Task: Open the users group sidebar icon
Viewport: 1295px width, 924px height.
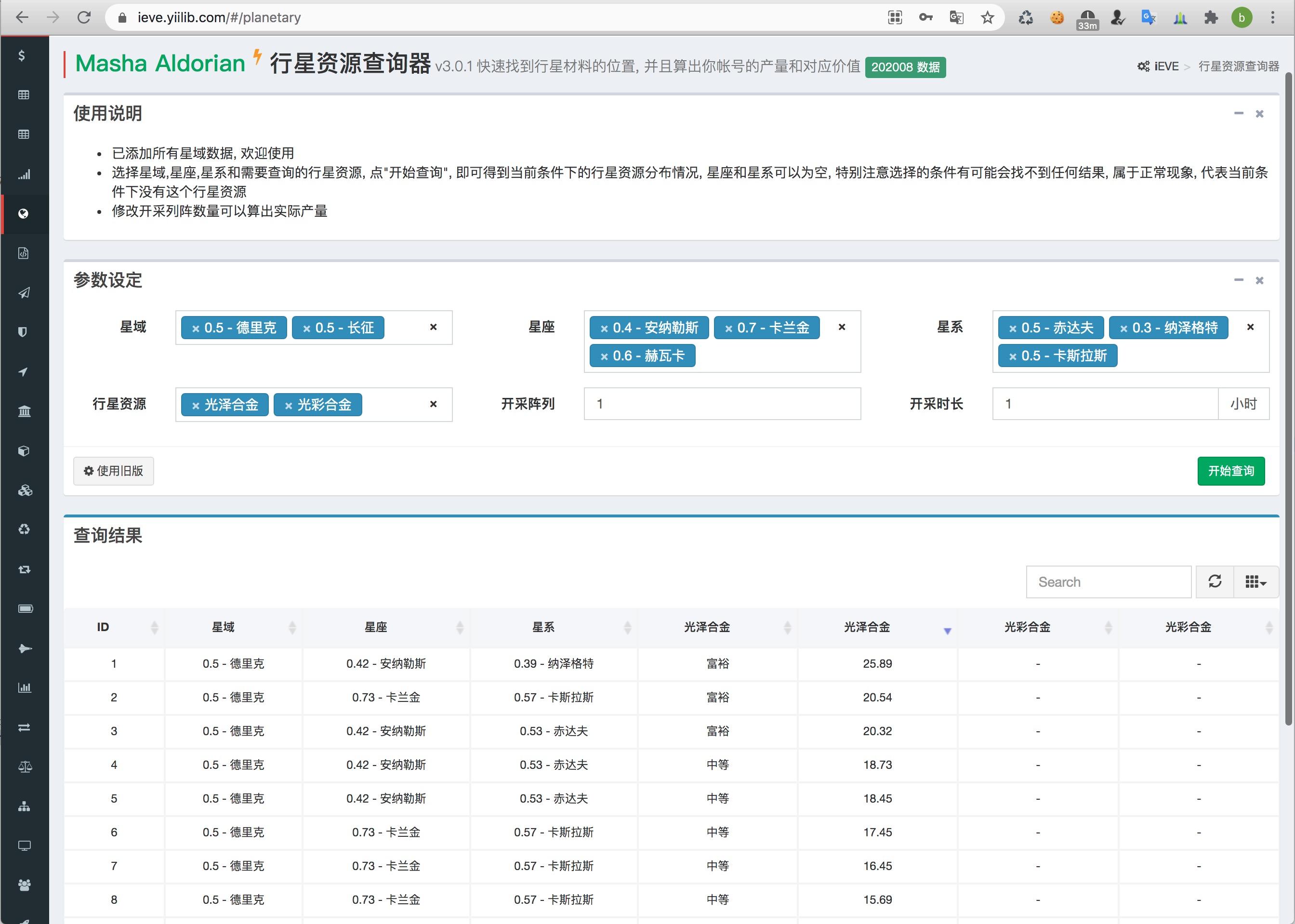Action: (x=24, y=885)
